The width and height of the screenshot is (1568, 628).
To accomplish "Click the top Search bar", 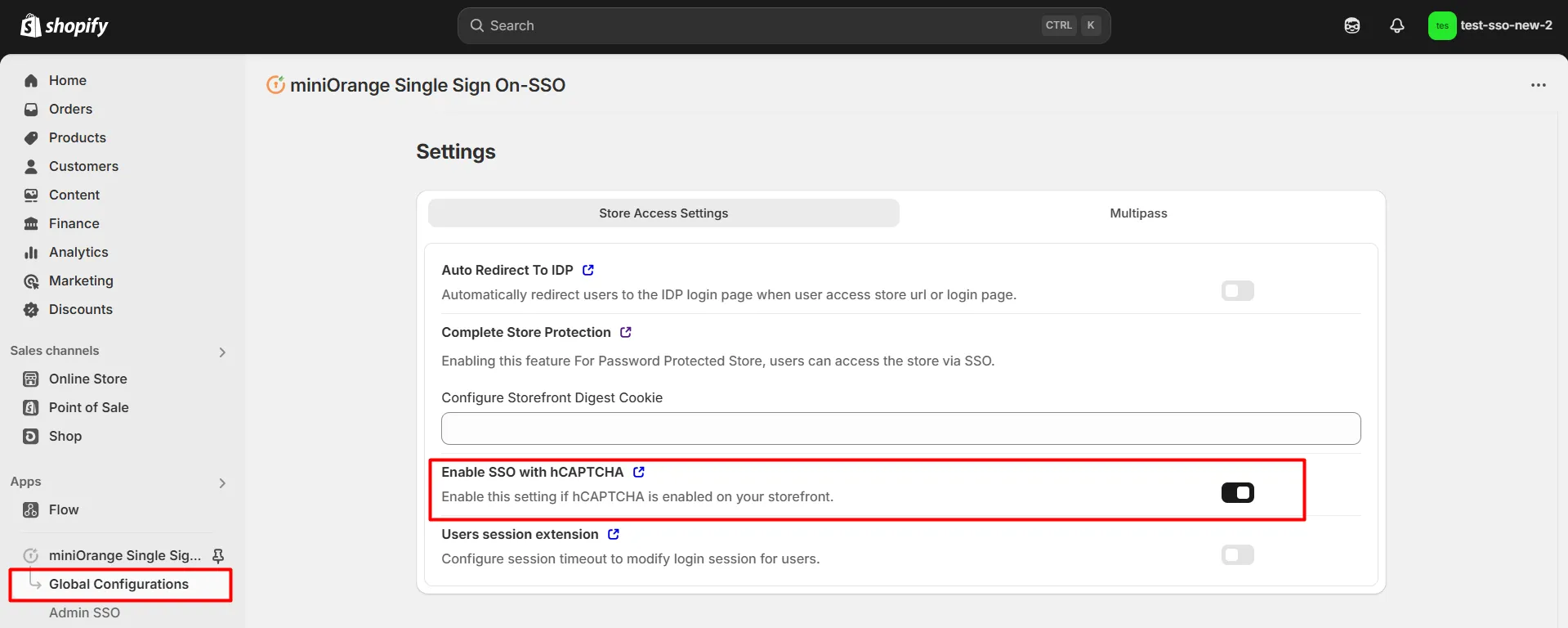I will coord(784,25).
